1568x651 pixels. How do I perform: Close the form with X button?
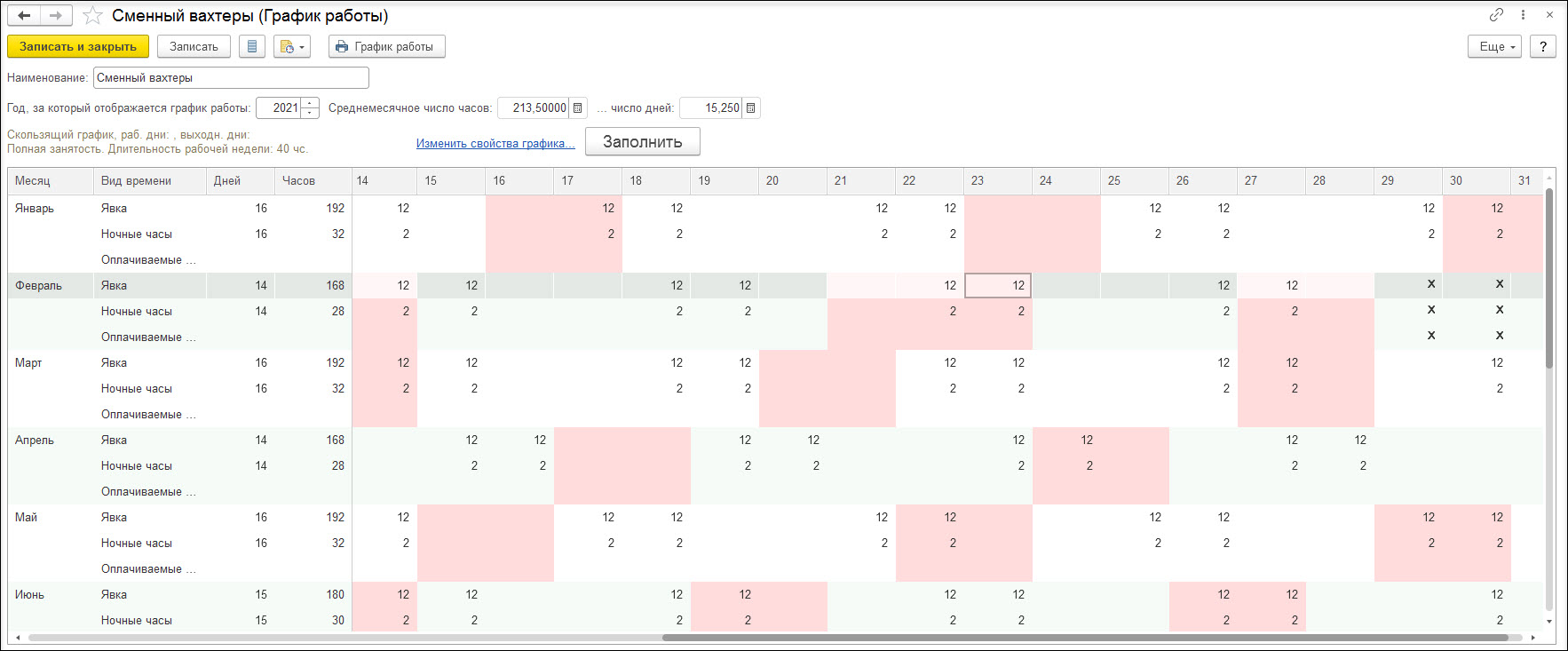point(1550,15)
